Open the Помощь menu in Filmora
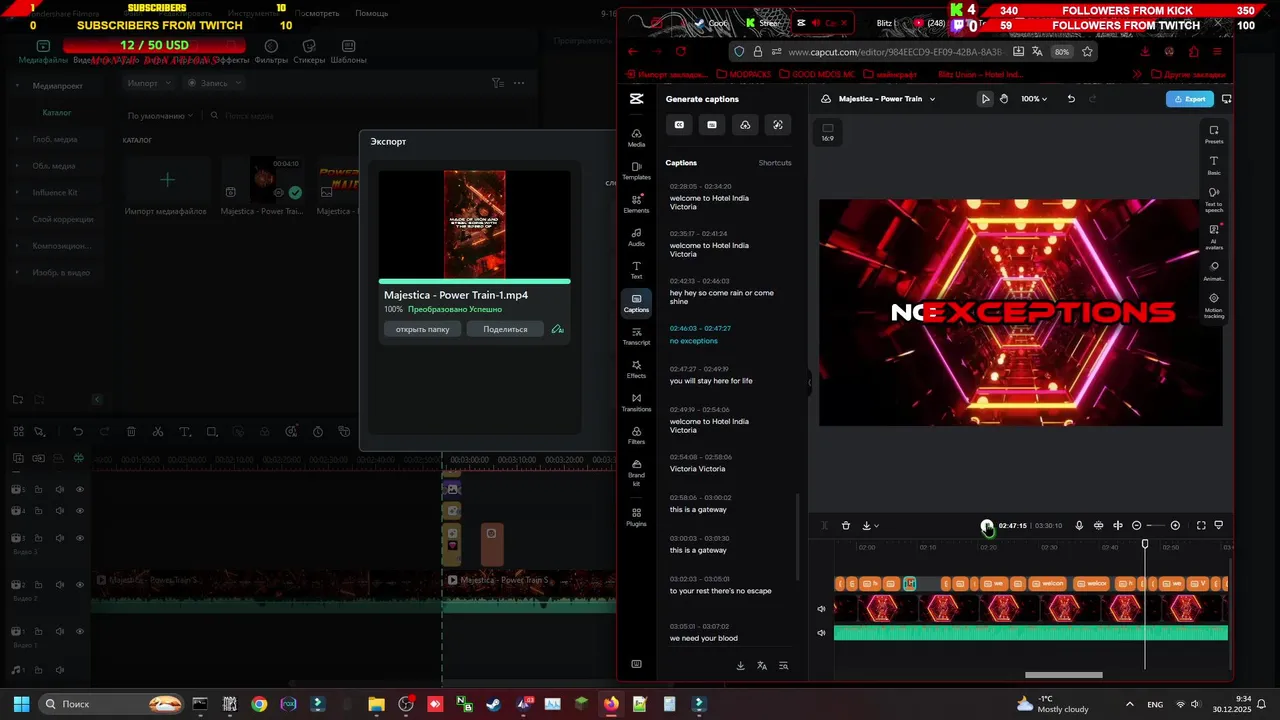1280x720 pixels. 371,14
